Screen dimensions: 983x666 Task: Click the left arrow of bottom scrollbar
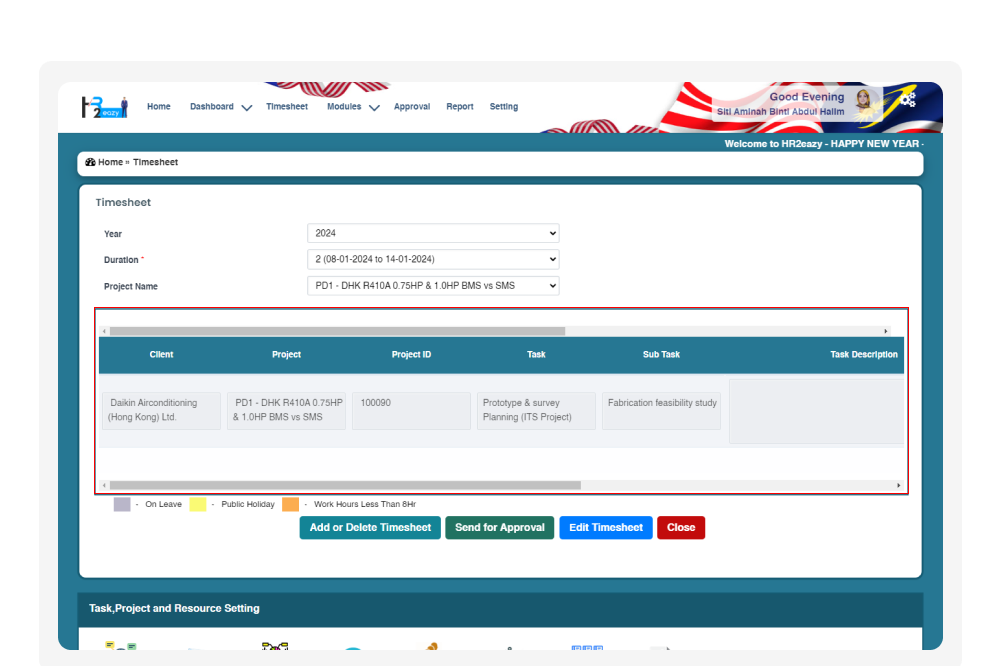click(104, 486)
